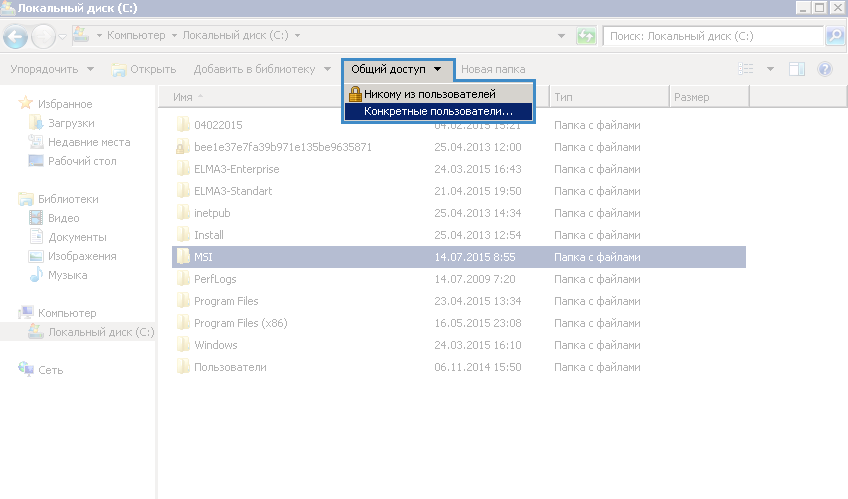Viewport: 848px width, 499px height.
Task: Select Избранное in navigation pane
Action: pos(65,104)
